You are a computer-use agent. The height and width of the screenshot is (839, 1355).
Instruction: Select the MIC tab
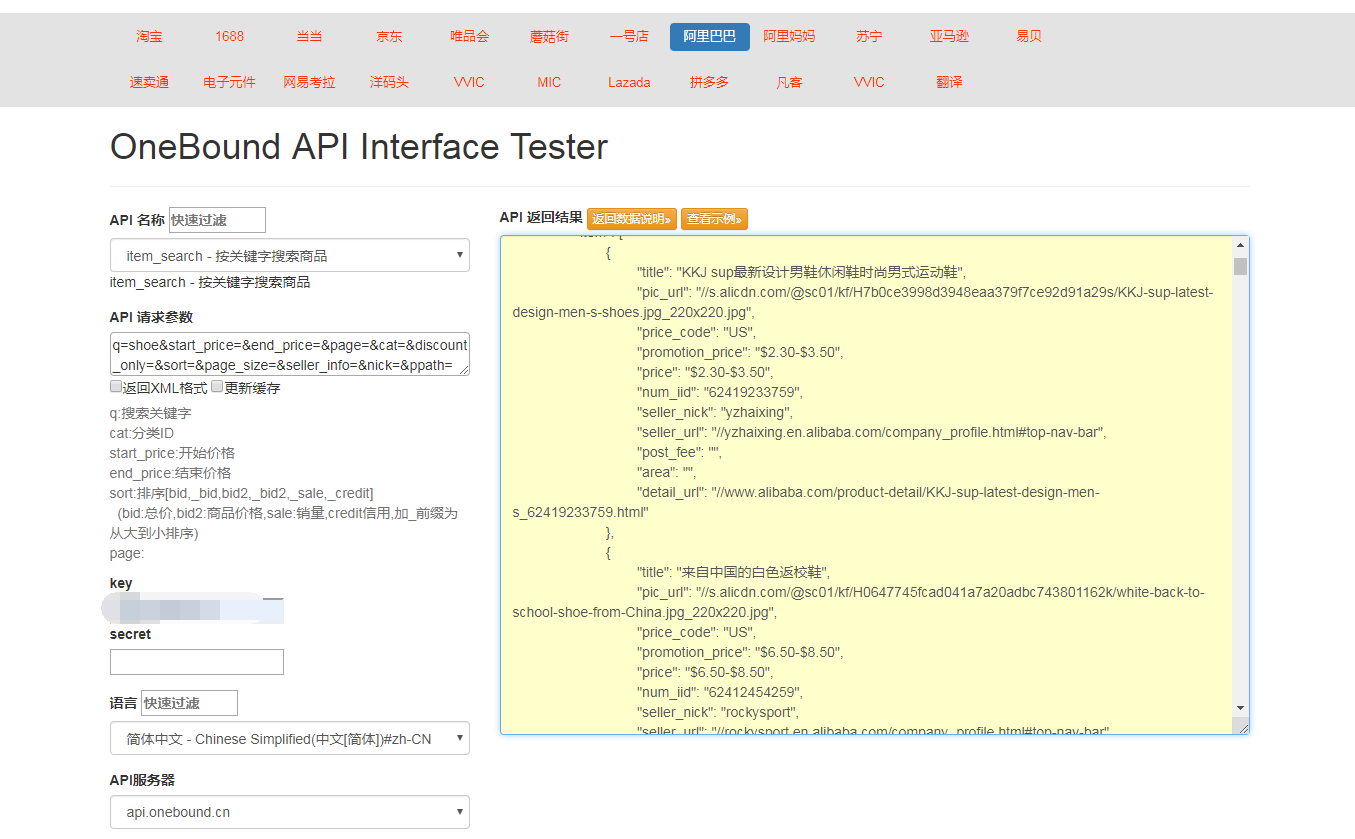click(x=549, y=82)
